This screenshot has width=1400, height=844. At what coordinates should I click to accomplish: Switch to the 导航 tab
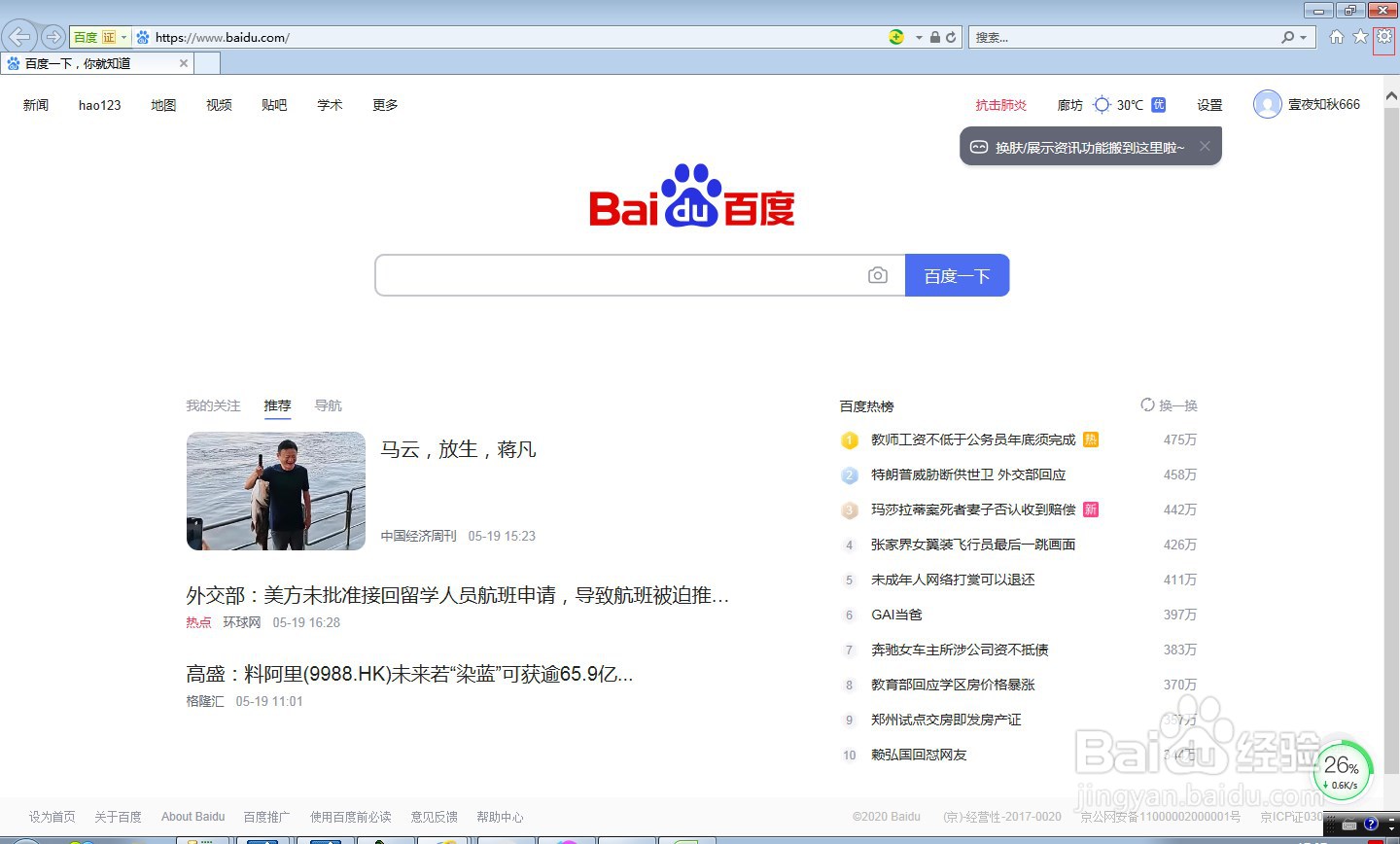click(329, 405)
